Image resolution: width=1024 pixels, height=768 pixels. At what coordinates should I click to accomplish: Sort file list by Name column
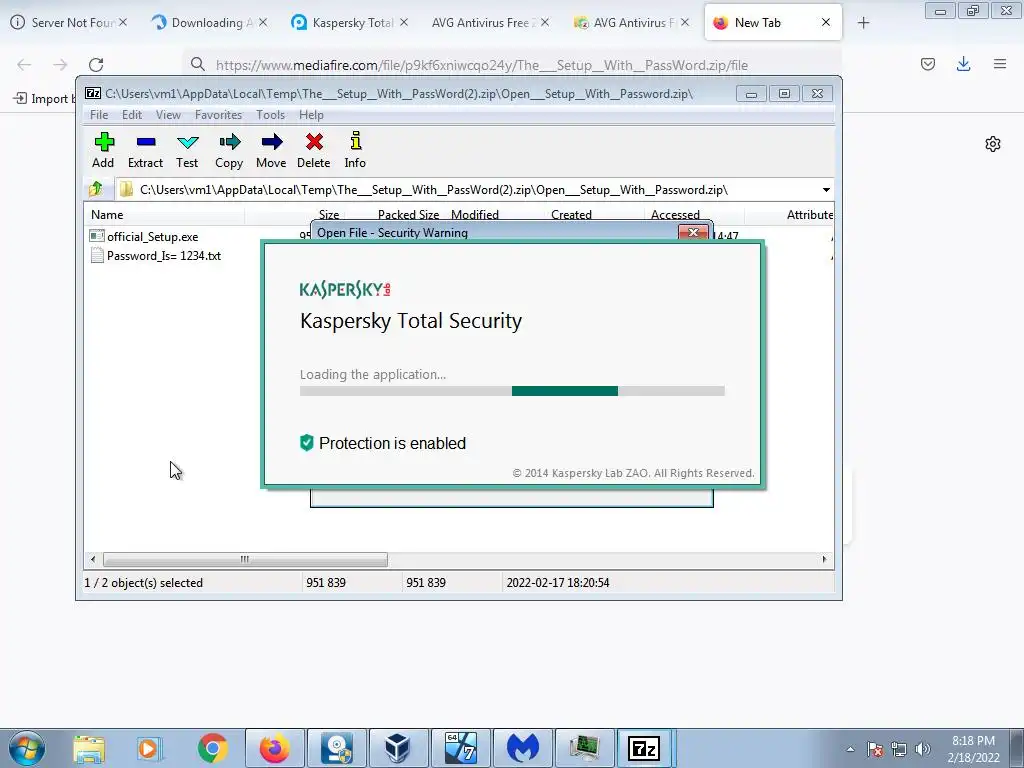pyautogui.click(x=107, y=215)
